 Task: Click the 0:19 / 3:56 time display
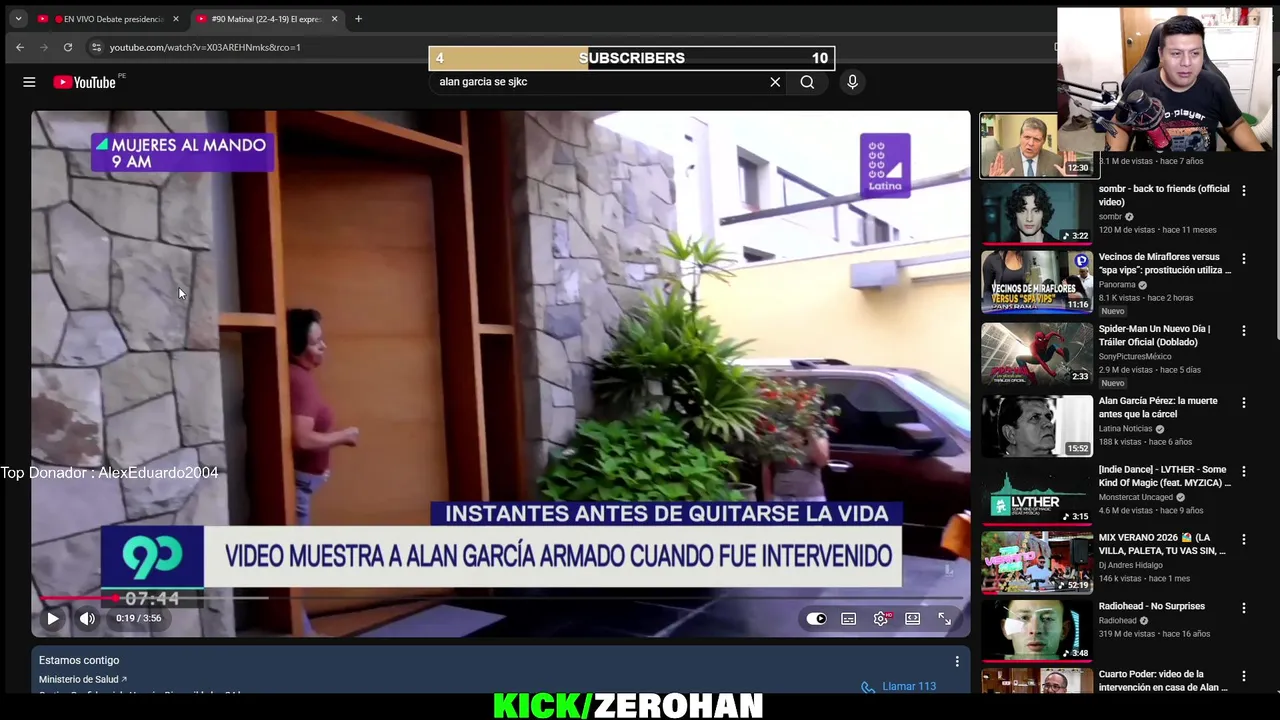[x=138, y=619]
